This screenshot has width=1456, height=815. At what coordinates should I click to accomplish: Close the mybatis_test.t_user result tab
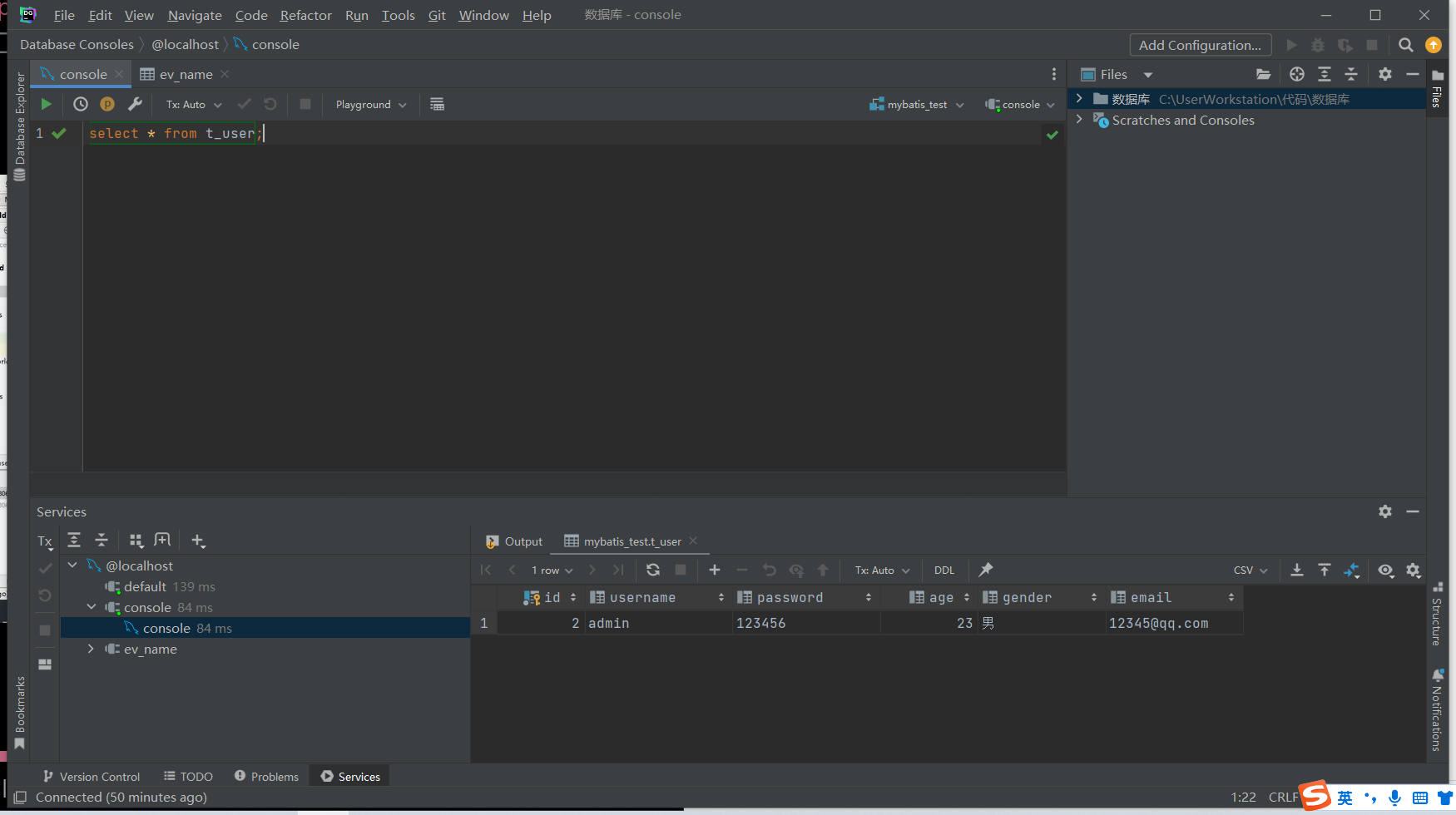coord(693,541)
